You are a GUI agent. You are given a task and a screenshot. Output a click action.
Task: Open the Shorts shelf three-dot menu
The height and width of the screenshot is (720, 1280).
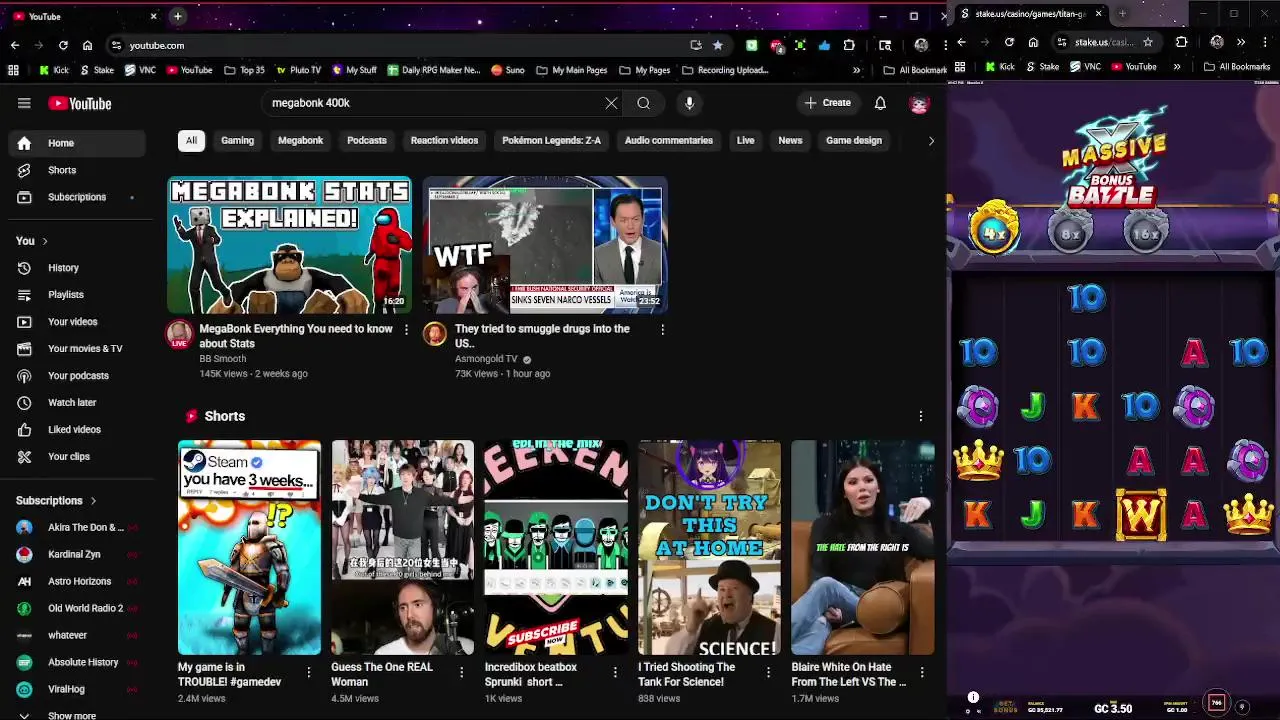click(x=920, y=416)
